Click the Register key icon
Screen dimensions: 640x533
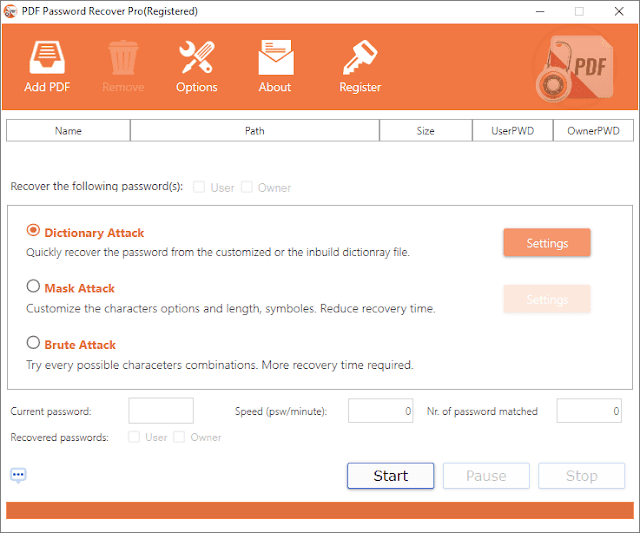[360, 57]
